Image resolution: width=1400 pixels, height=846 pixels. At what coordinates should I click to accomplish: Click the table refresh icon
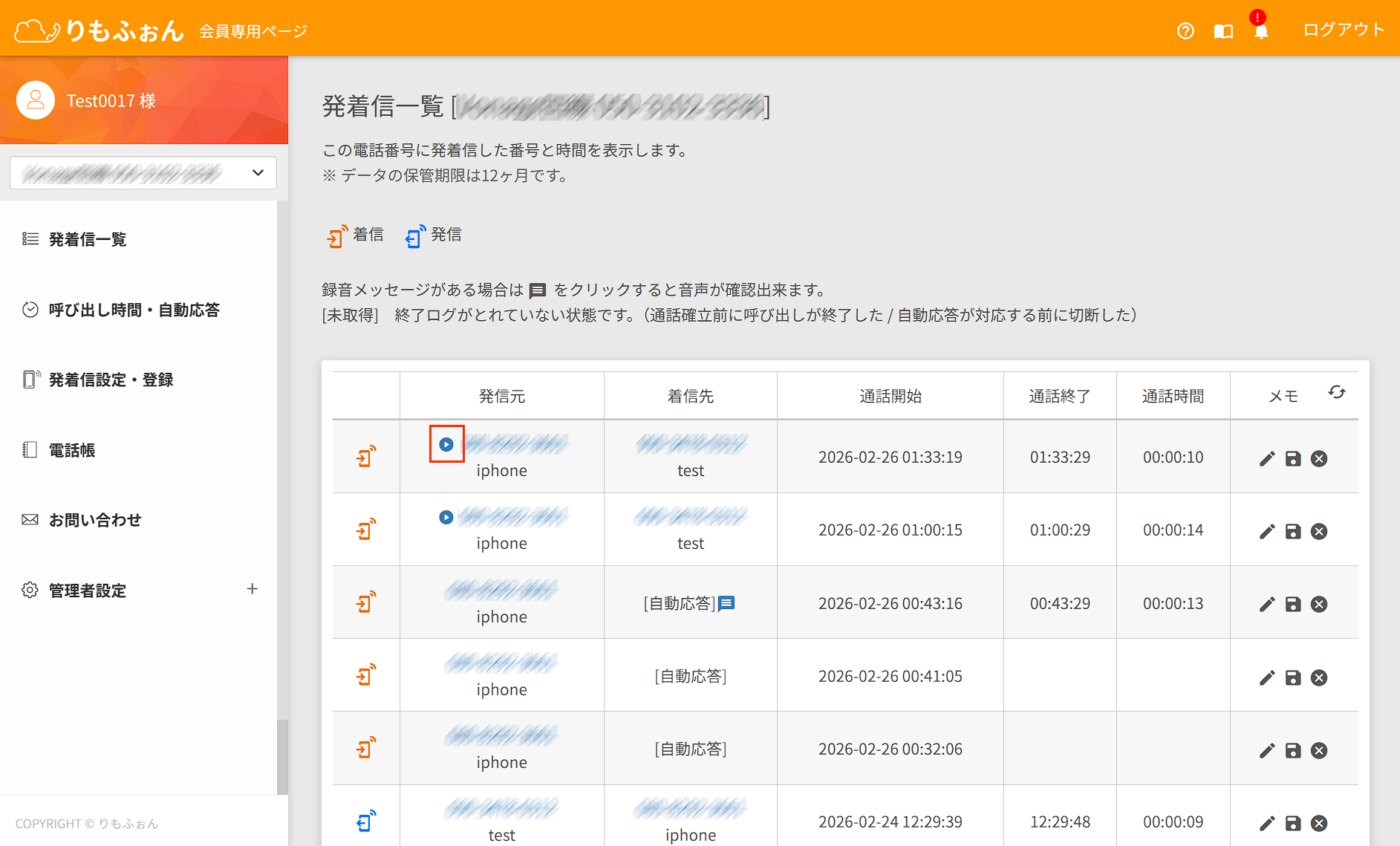1337,392
